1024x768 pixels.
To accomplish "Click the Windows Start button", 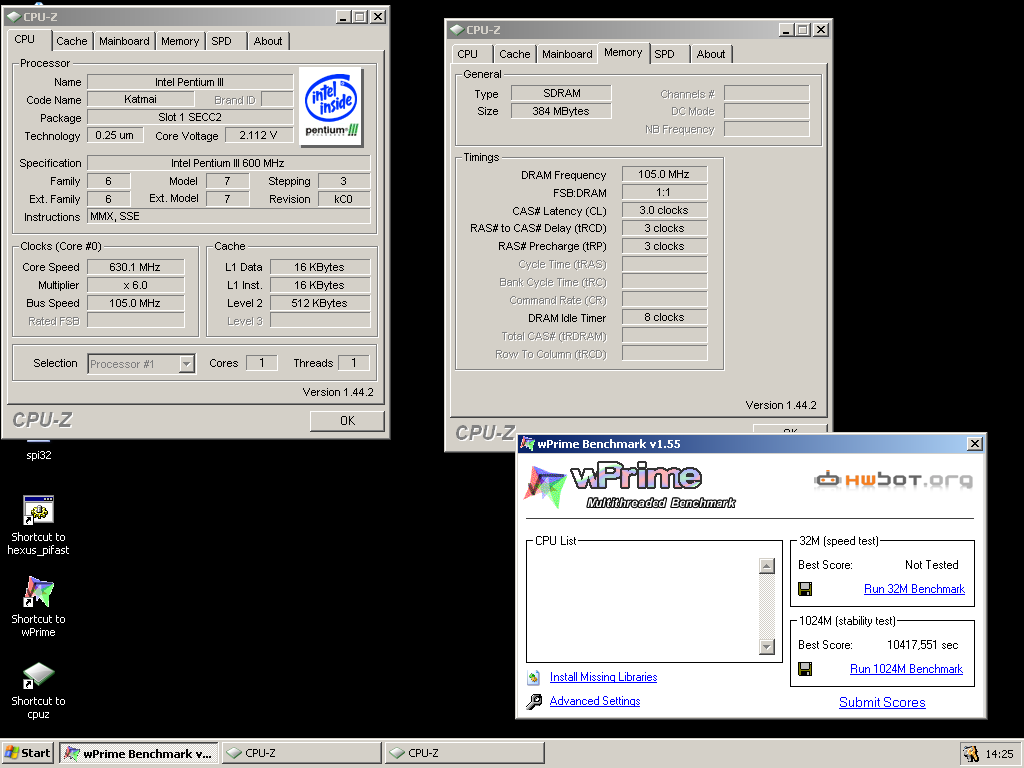I will pos(27,753).
